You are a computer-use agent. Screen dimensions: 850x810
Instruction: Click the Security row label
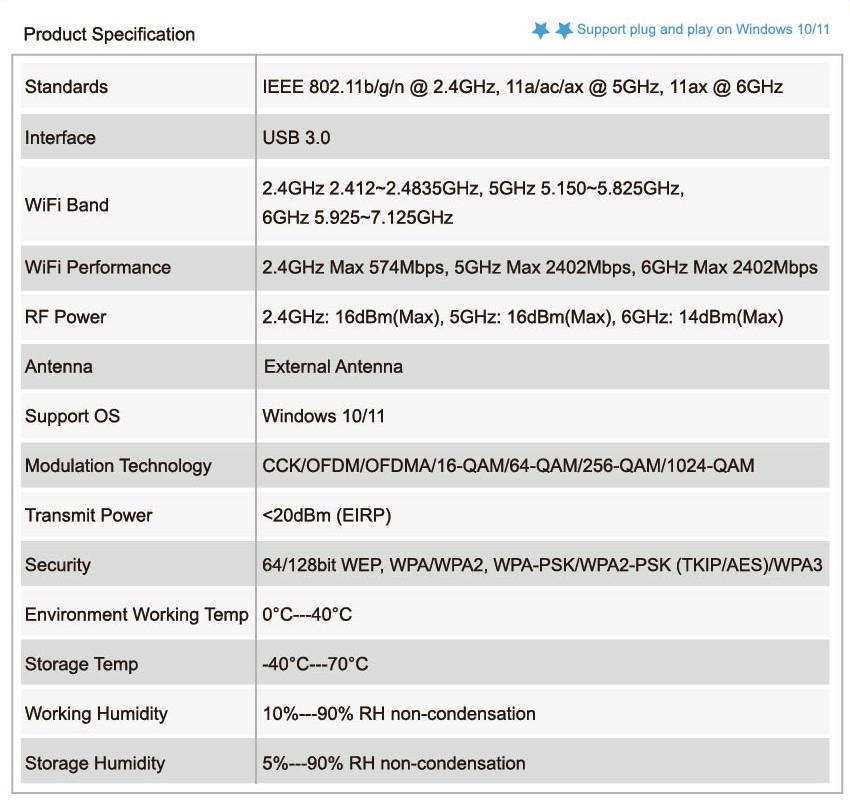click(x=57, y=565)
